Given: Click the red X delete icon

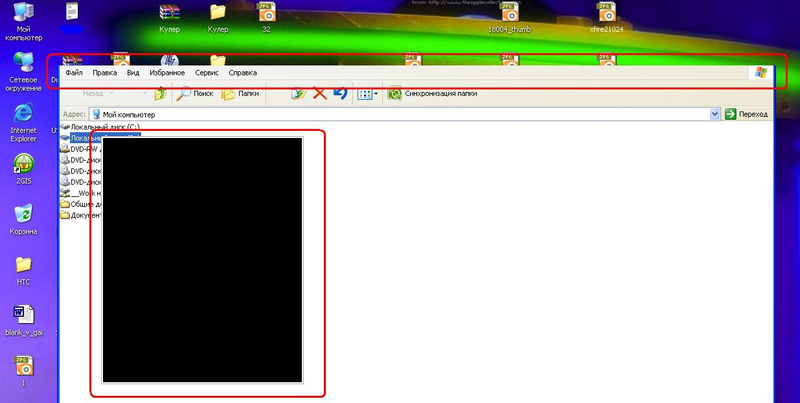Looking at the screenshot, I should click(319, 93).
